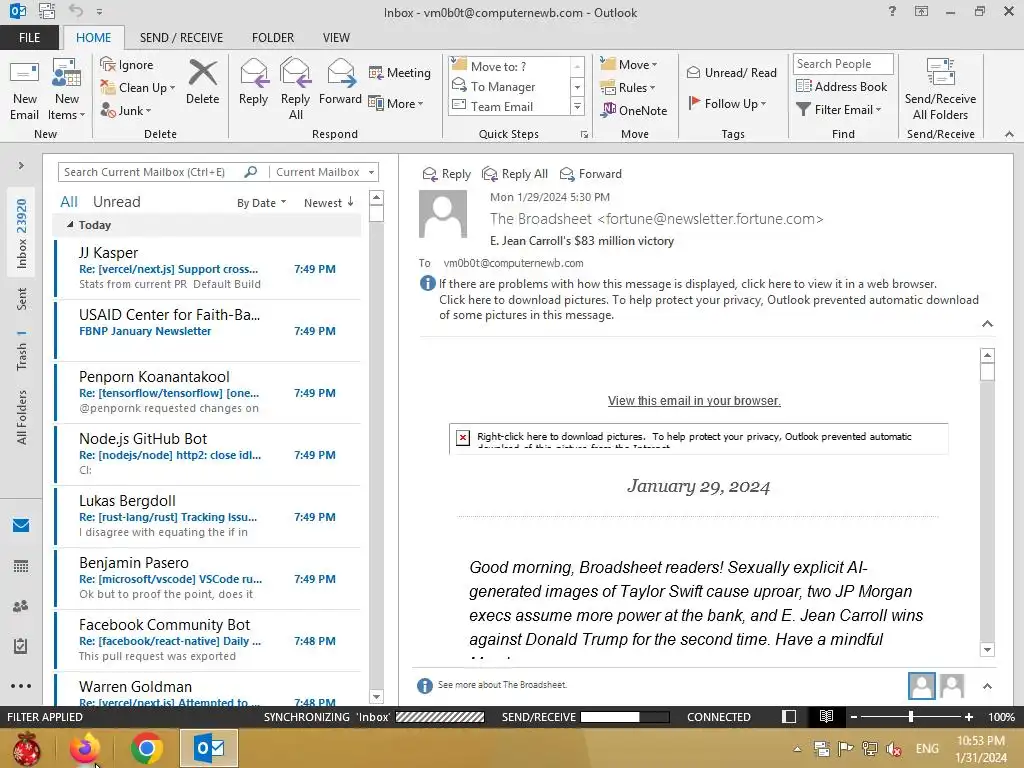Collapse the ribbon with the arrow
The width and height of the screenshot is (1024, 768).
(x=1009, y=135)
